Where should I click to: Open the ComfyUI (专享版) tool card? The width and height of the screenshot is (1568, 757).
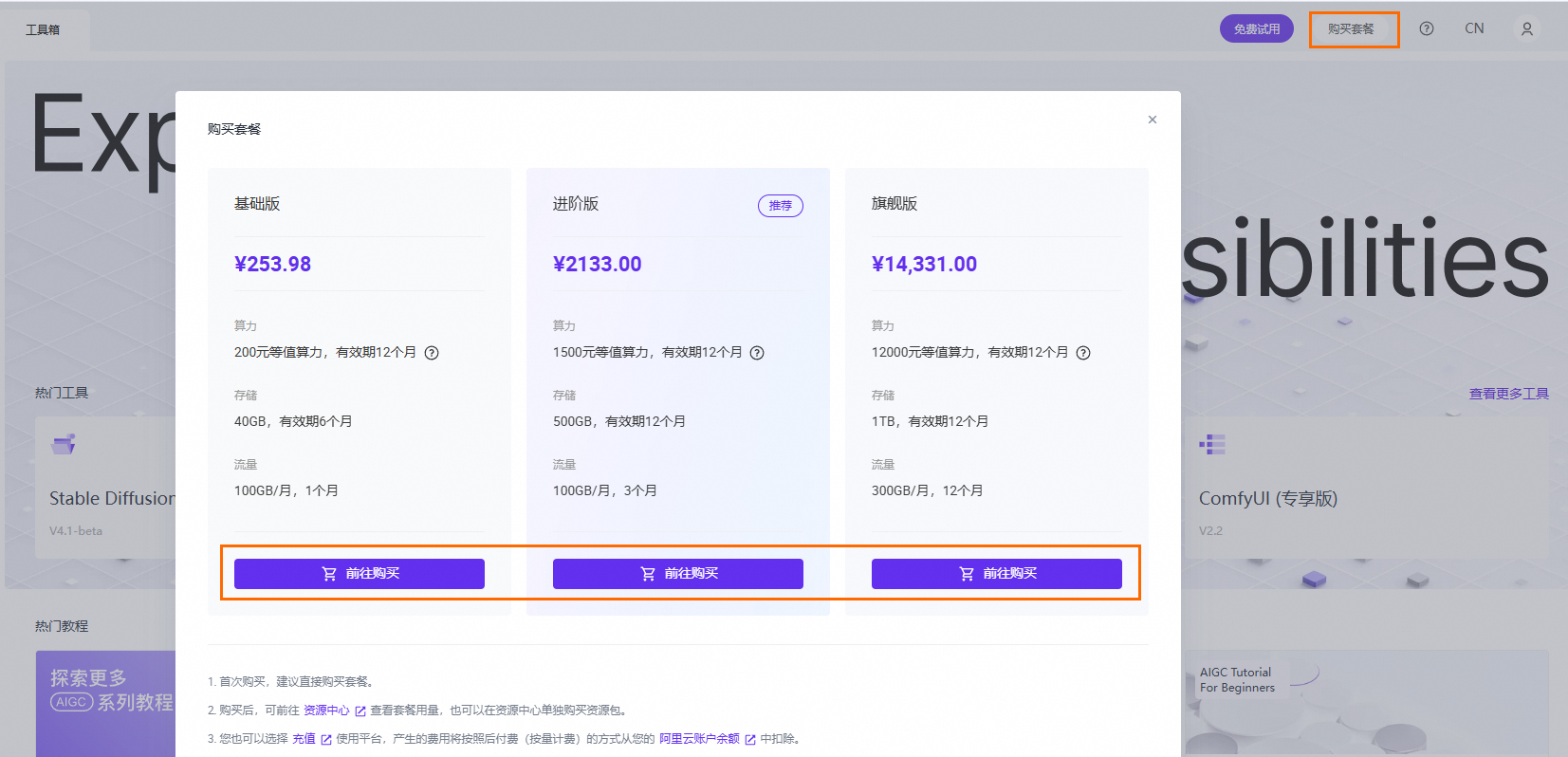click(1366, 488)
